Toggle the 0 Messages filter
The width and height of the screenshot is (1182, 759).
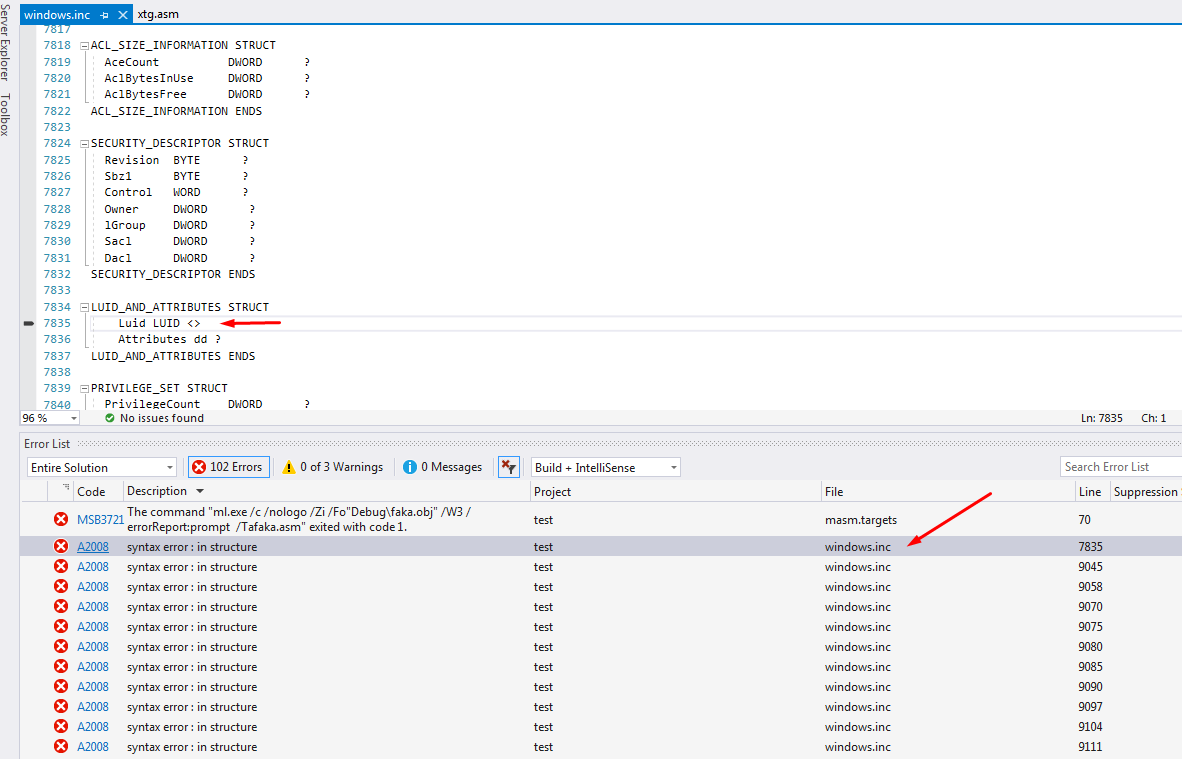click(x=442, y=467)
